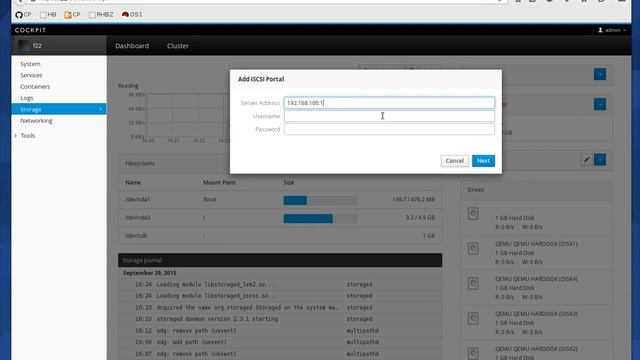Click the second blue plus button
The width and height of the screenshot is (640, 360).
600,104
